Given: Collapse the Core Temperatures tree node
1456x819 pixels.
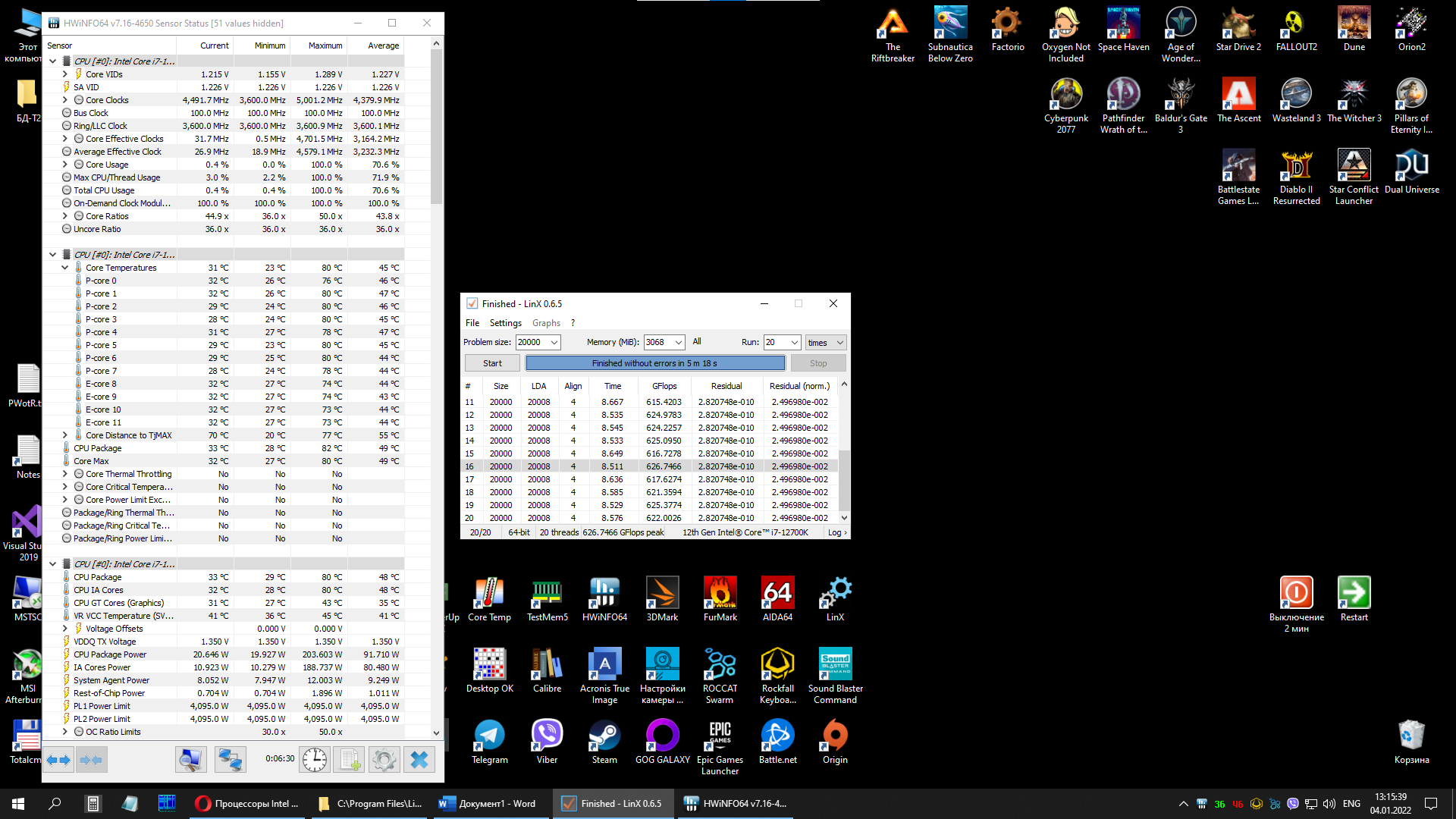Looking at the screenshot, I should (65, 268).
